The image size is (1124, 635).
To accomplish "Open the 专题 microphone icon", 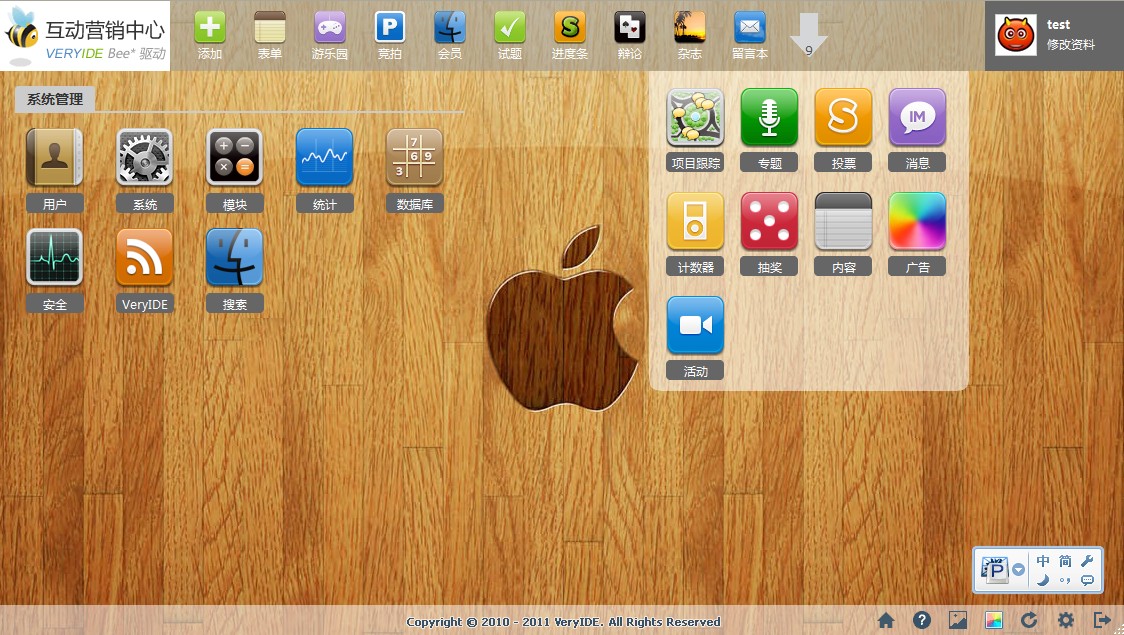I will tap(769, 118).
